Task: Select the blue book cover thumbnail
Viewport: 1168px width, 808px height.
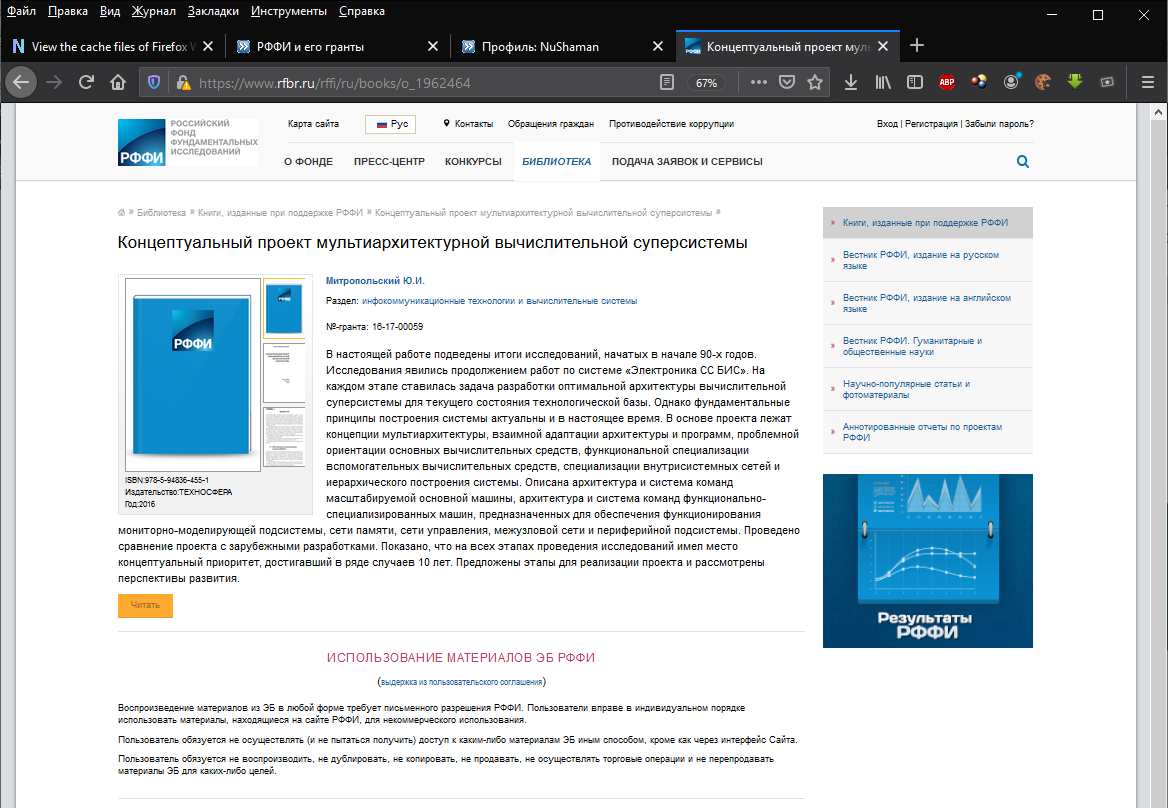Action: [284, 308]
